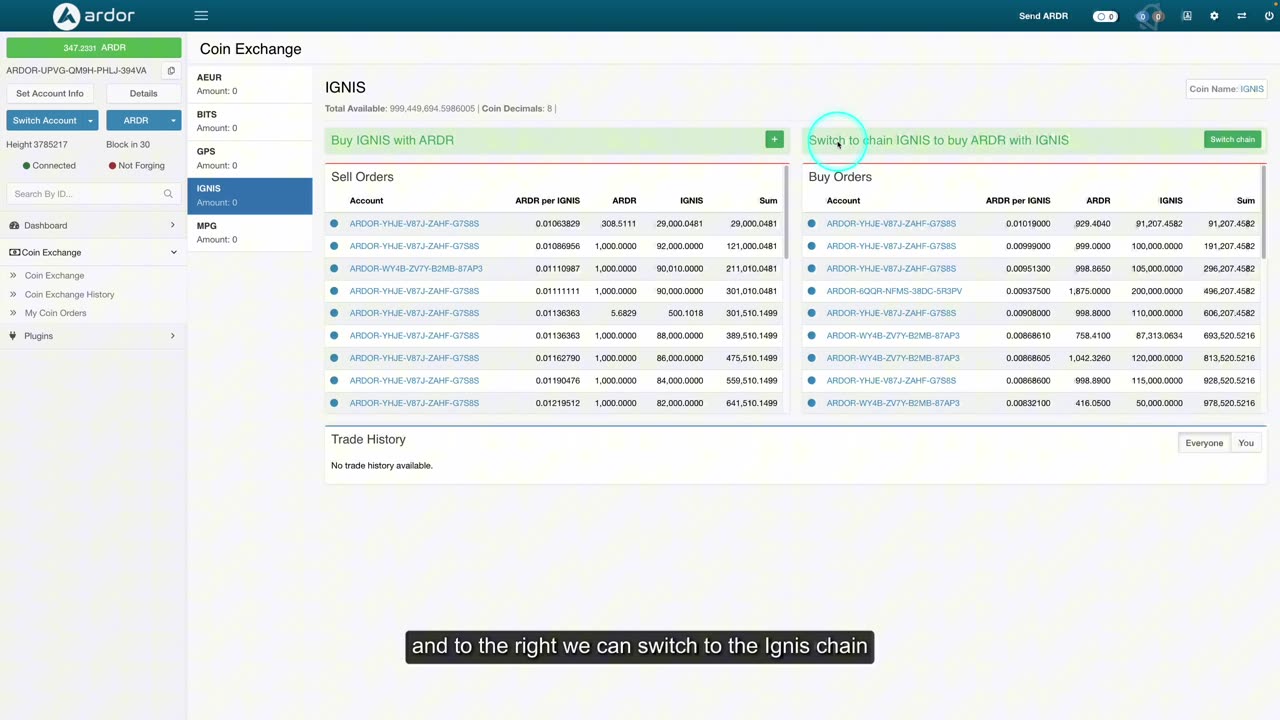
Task: Click the exchange arrows icon in top bar
Action: click(x=1241, y=16)
